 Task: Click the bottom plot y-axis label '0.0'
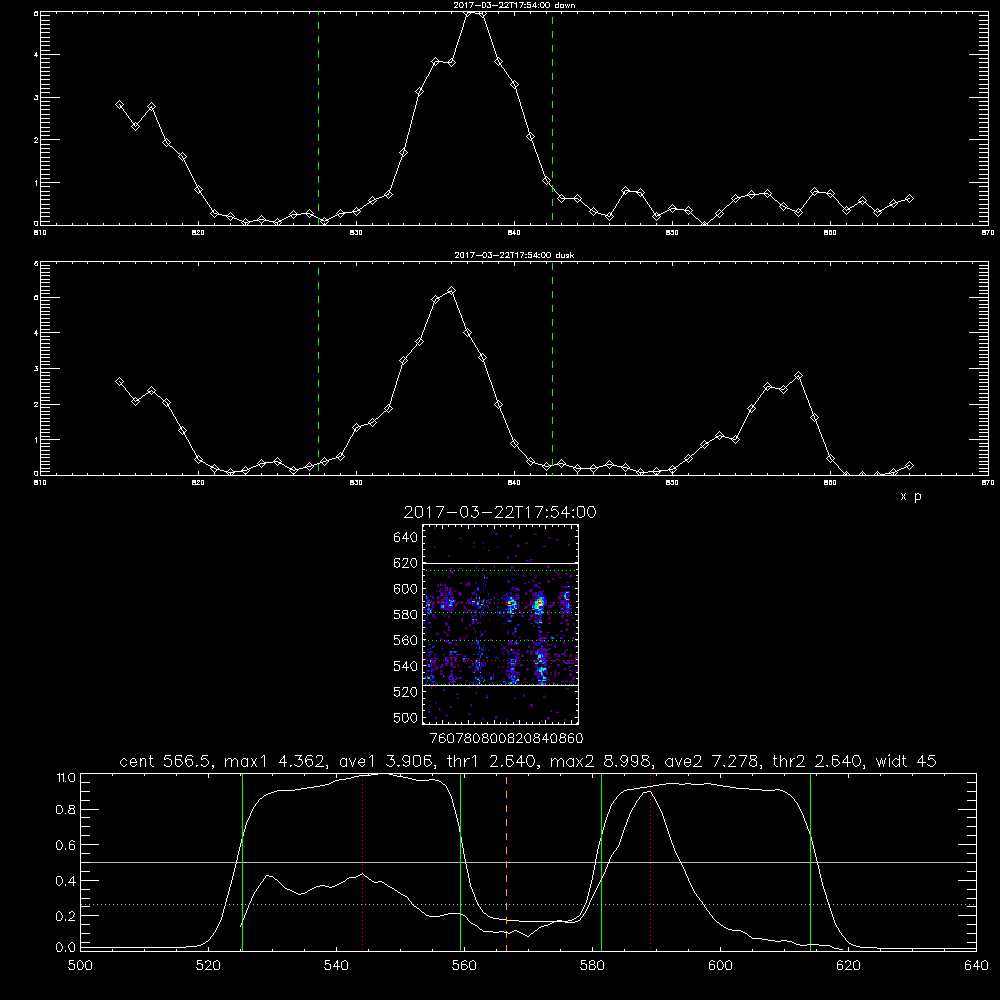coord(67,948)
